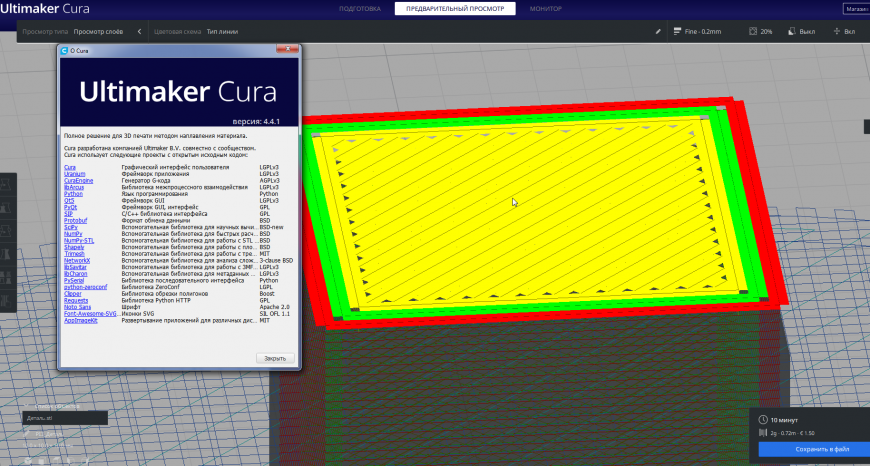Click the 3-clause BSD license text
870x466 pixels.
(x=276, y=260)
